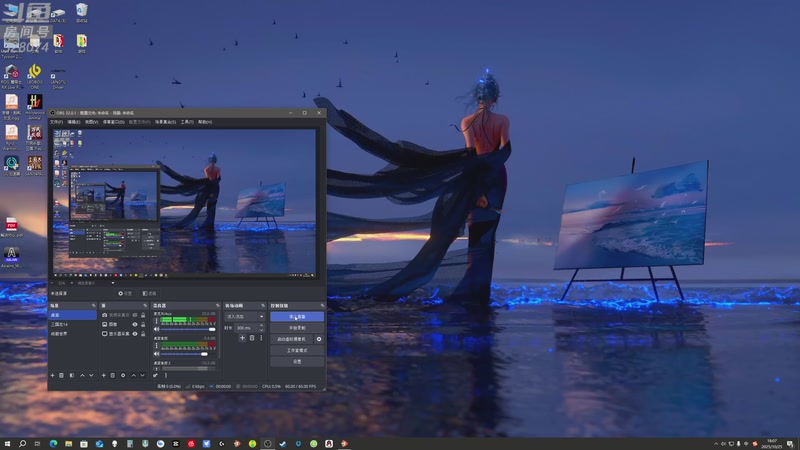The width and height of the screenshot is (800, 450).
Task: Mute the Desktop Audio channel
Action: [156, 354]
